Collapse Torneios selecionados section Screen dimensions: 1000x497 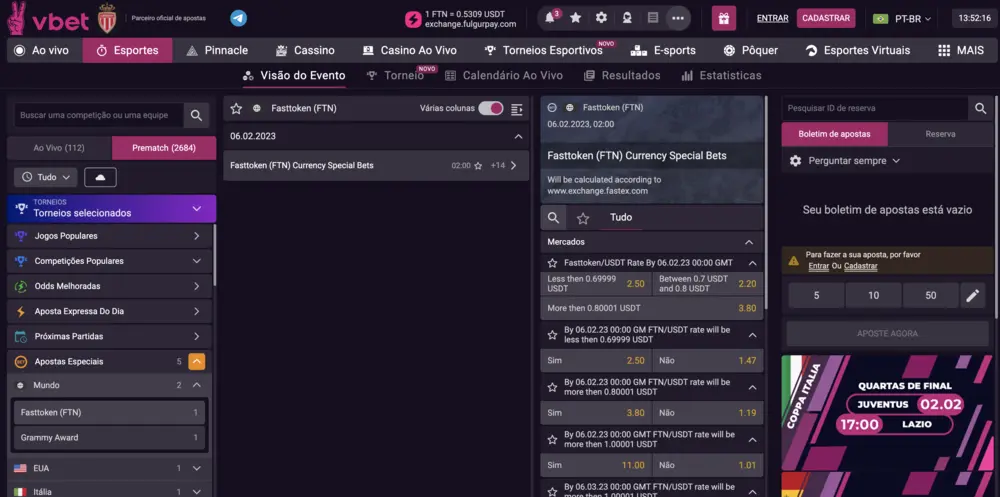(196, 209)
